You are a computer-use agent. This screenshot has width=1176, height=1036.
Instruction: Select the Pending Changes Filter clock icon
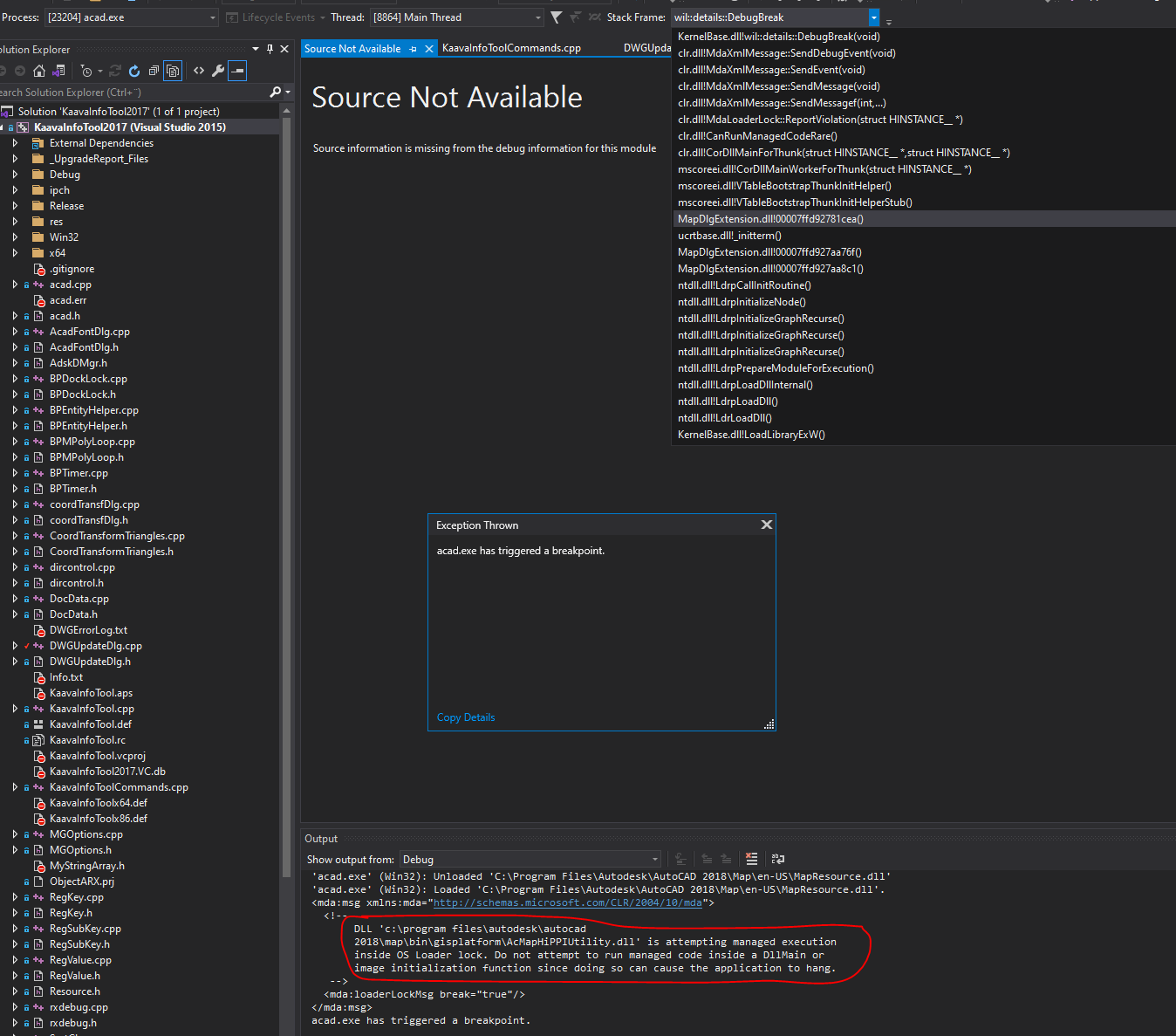[87, 71]
